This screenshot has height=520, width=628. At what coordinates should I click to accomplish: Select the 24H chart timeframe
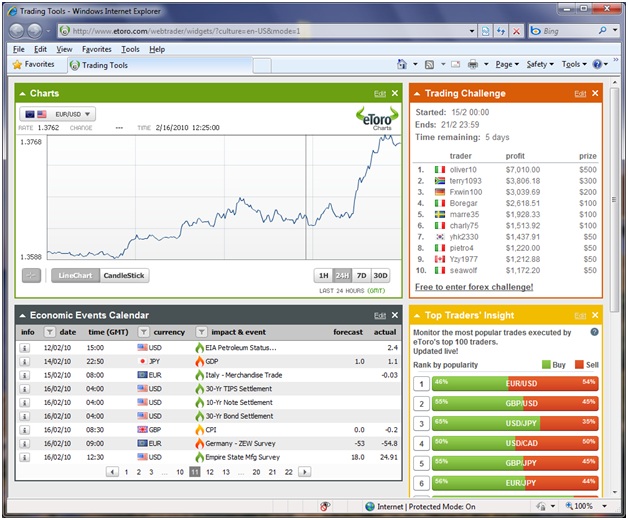coord(342,276)
